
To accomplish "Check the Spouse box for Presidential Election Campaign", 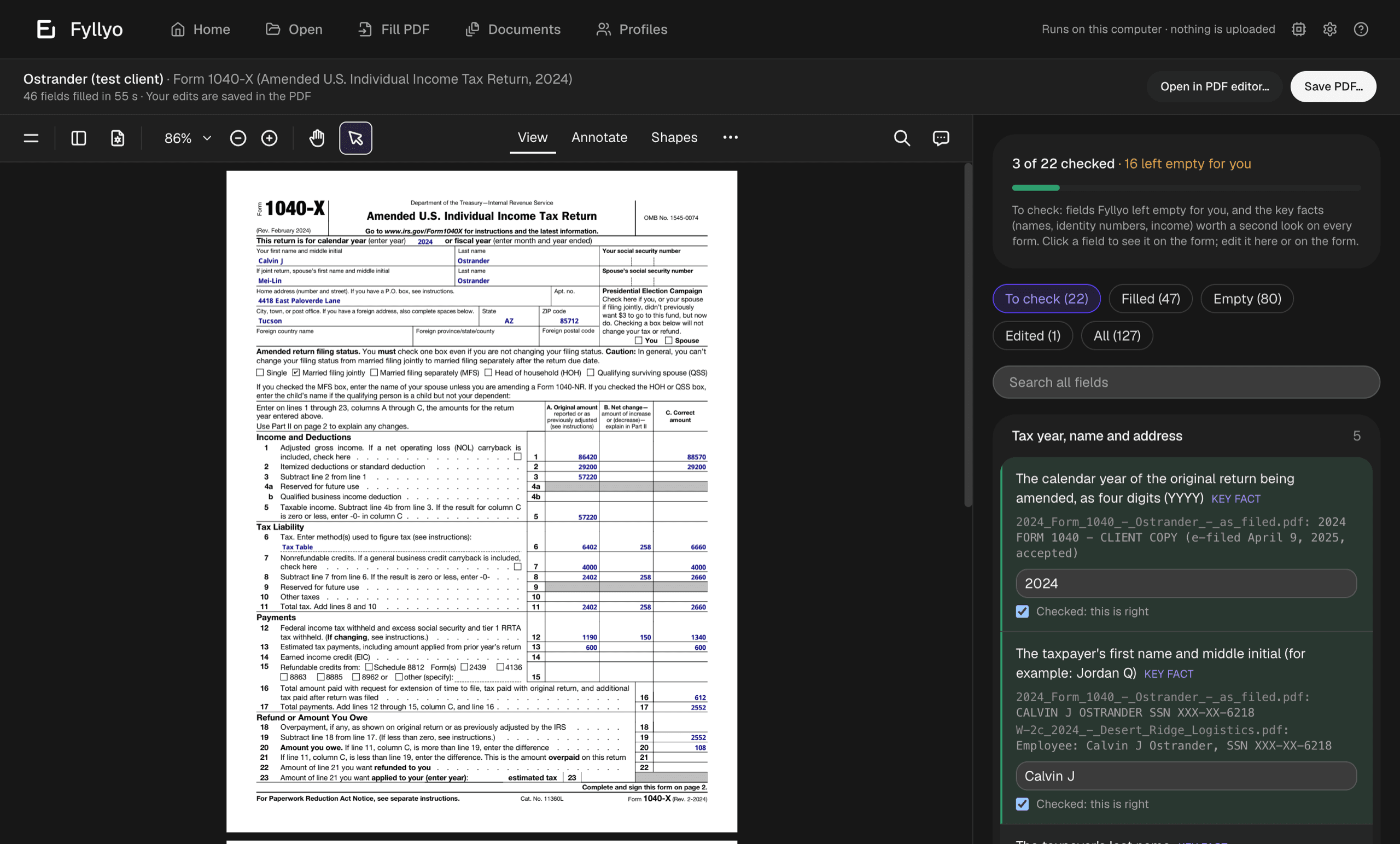I will 669,340.
